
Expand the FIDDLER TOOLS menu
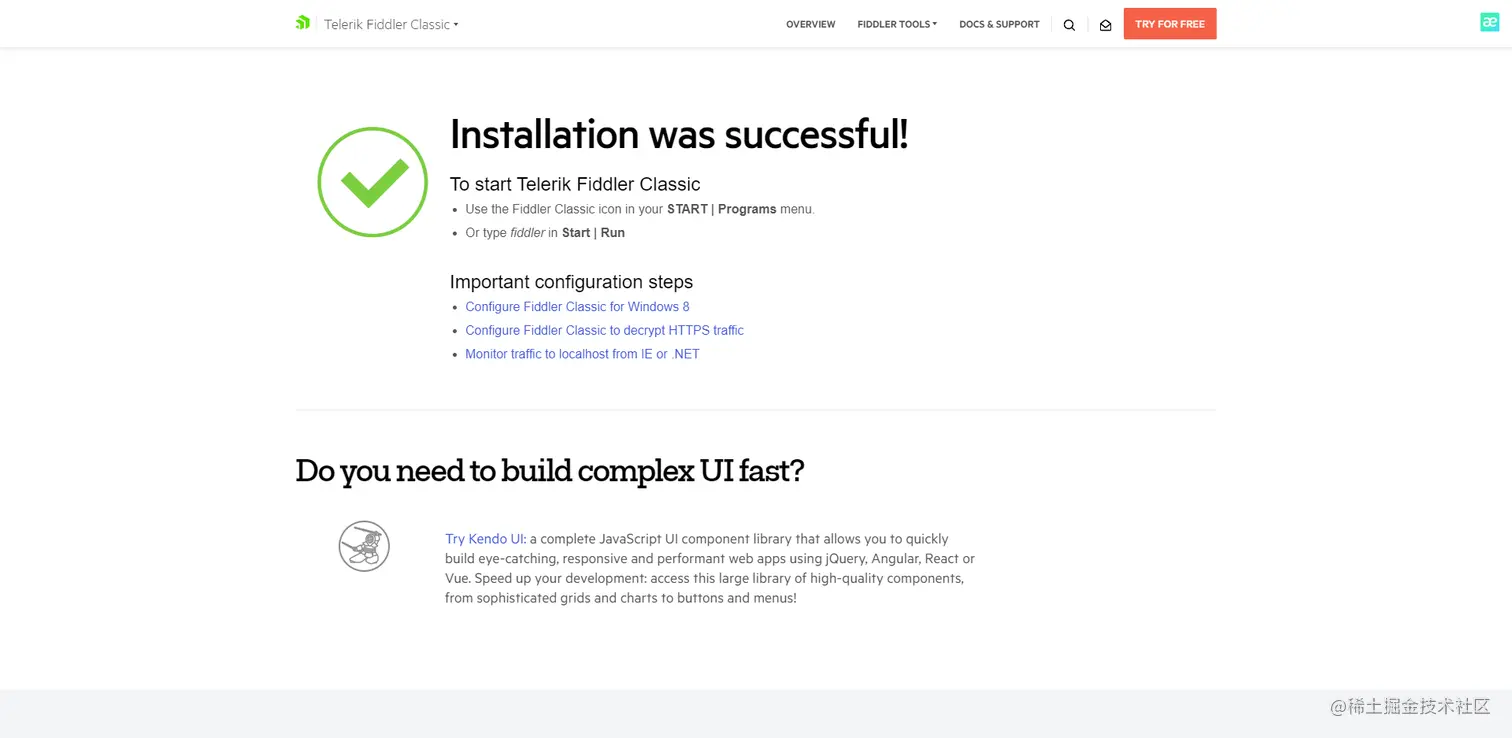[x=897, y=24]
